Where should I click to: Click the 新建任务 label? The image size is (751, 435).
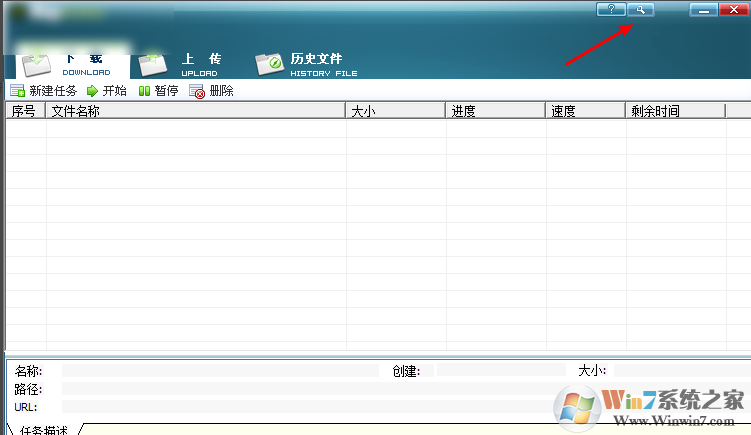[x=53, y=91]
